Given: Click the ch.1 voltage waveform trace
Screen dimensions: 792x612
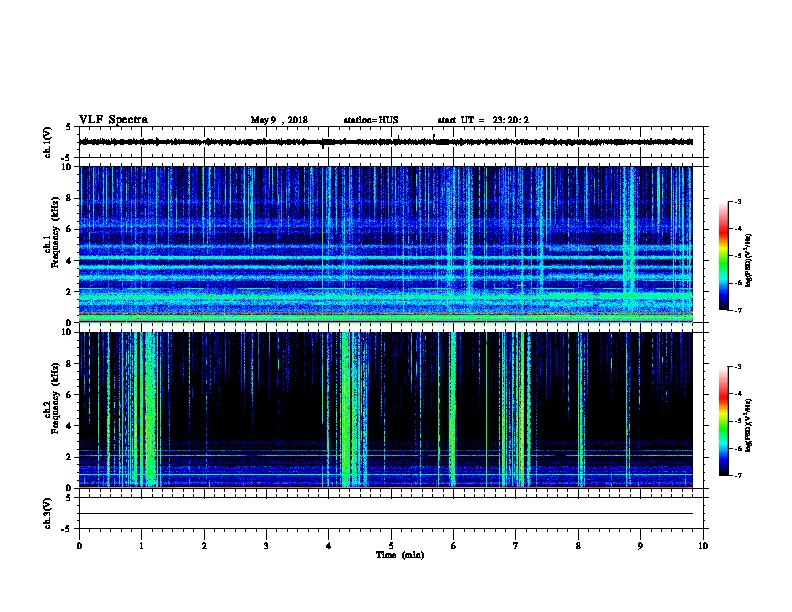Looking at the screenshot, I should (x=386, y=142).
